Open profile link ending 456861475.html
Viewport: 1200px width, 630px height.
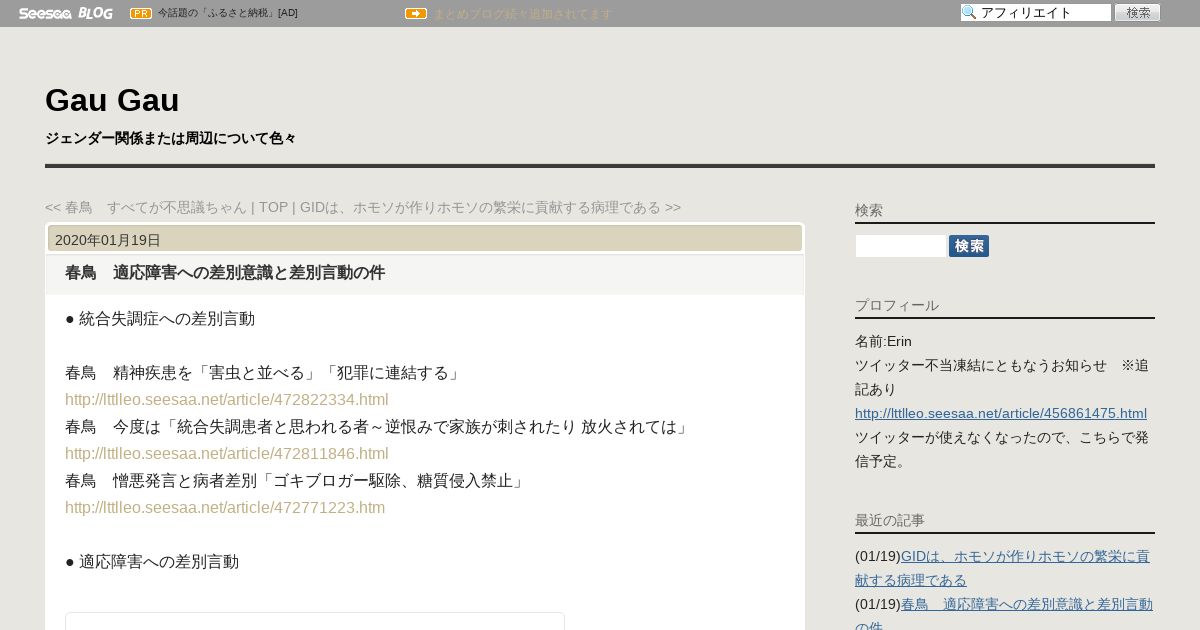[1001, 413]
